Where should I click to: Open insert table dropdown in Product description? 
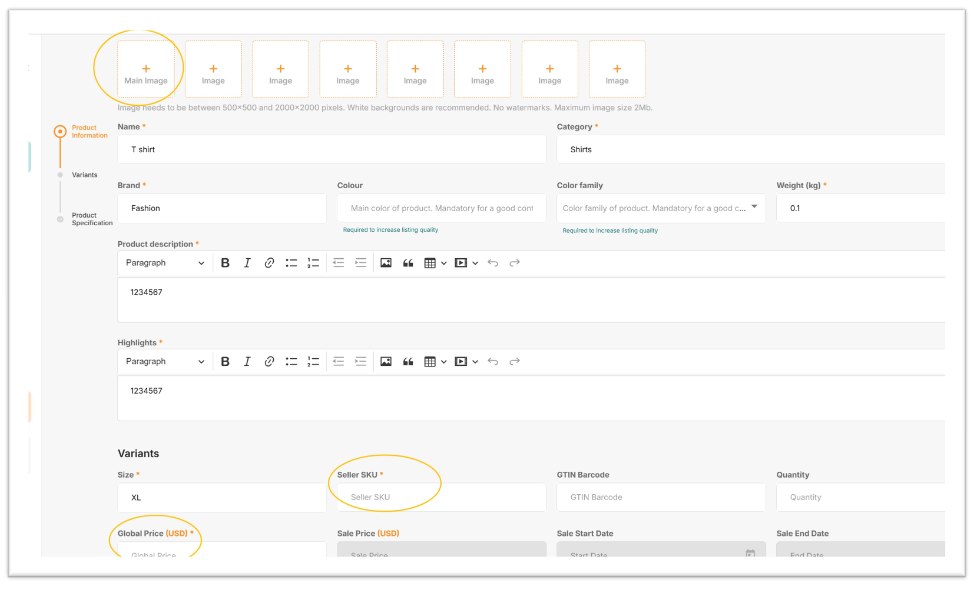(x=434, y=263)
